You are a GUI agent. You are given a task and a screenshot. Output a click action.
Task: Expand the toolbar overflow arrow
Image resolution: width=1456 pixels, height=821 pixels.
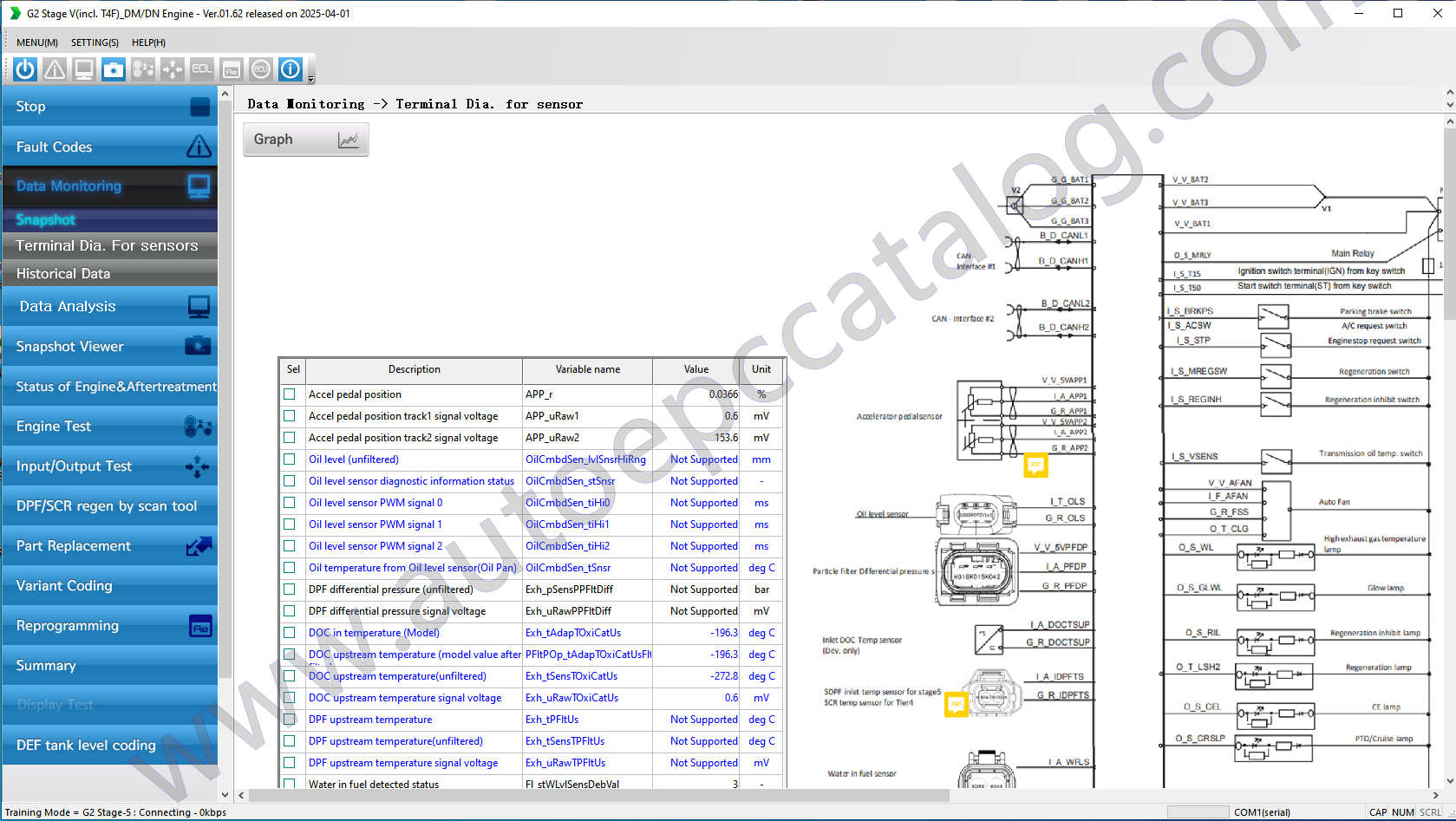(x=310, y=80)
